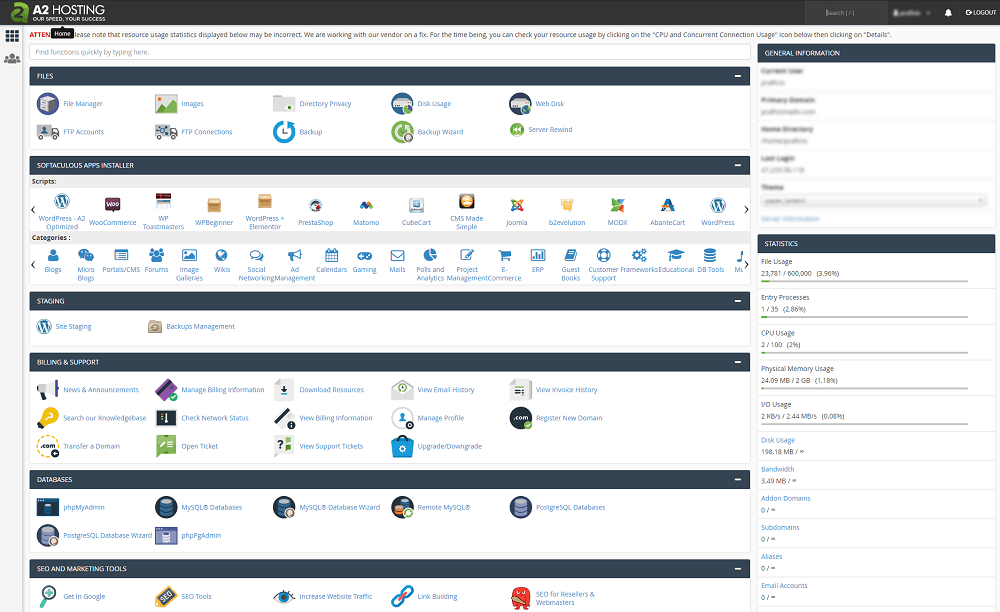Image resolution: width=1000 pixels, height=612 pixels.
Task: Open User Manager sidebar icon
Action: tap(12, 59)
